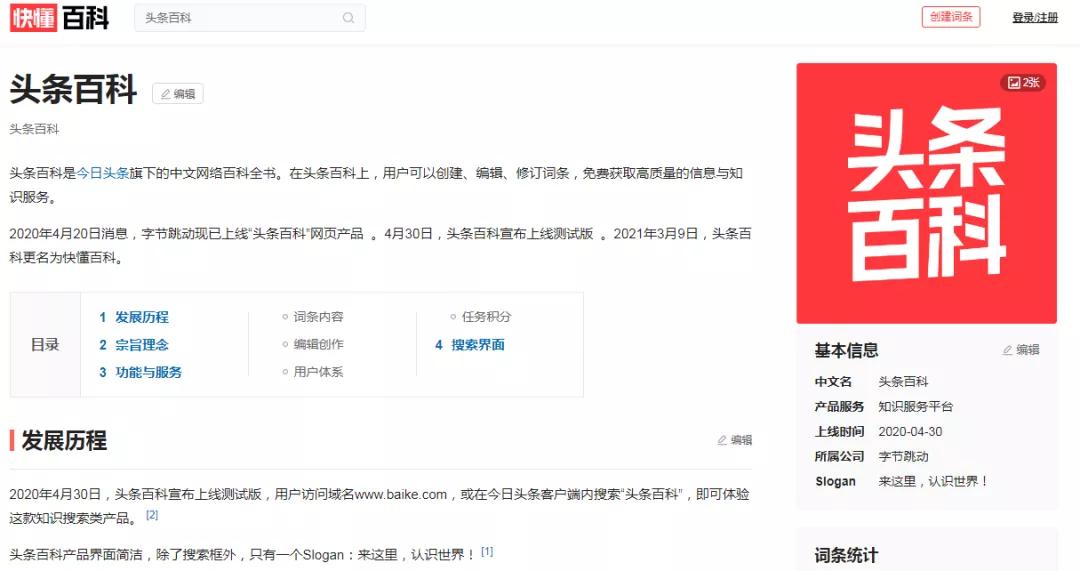Select the 字节跳动 company text
1080x571 pixels.
tap(903, 456)
